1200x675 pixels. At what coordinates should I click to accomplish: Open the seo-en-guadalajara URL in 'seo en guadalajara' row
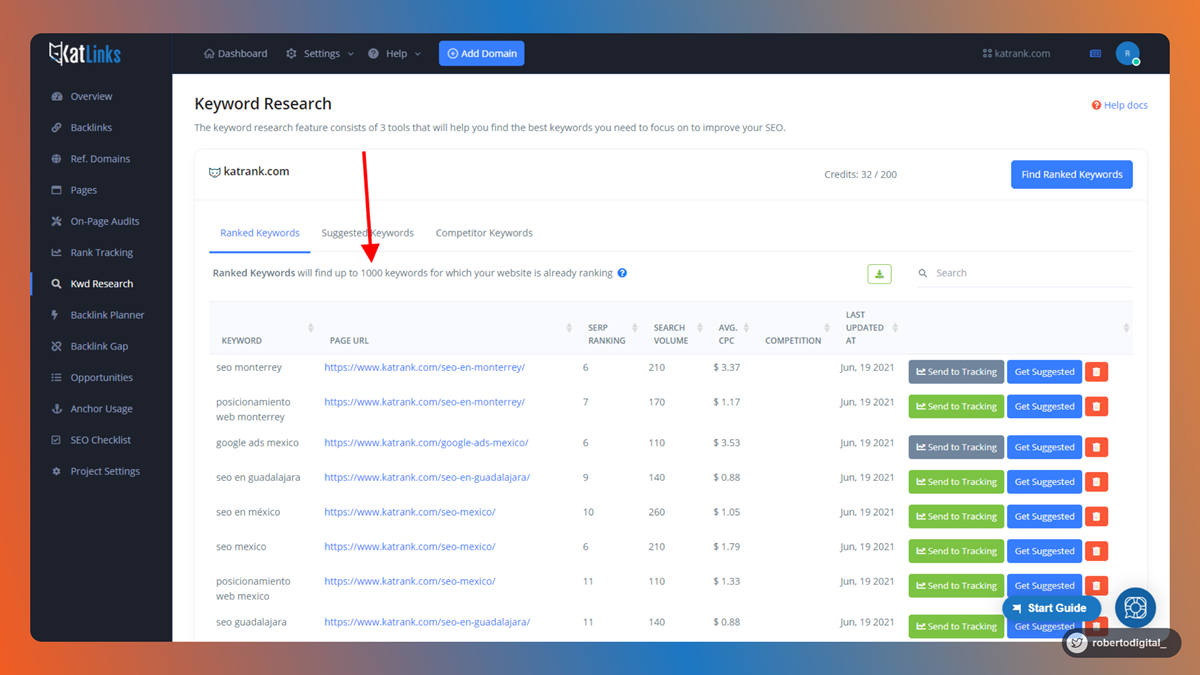pyautogui.click(x=427, y=478)
